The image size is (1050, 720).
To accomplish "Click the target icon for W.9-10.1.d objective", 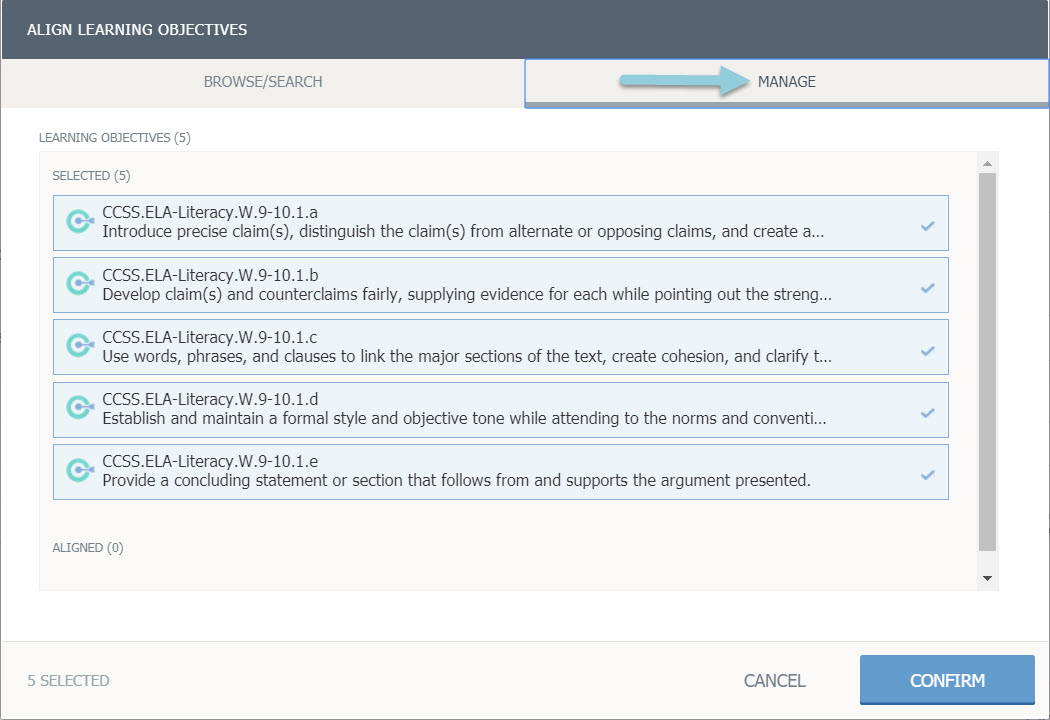I will coord(79,408).
